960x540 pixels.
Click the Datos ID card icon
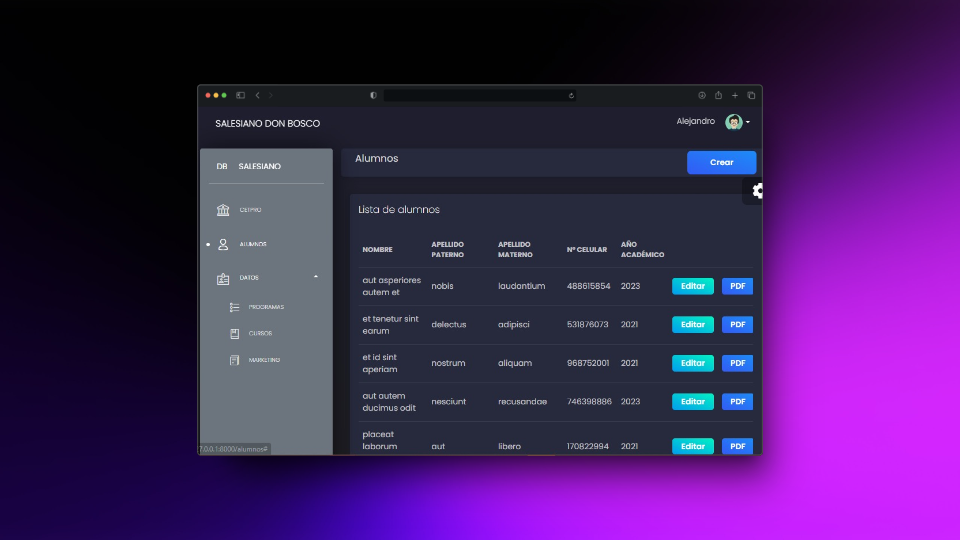(223, 279)
